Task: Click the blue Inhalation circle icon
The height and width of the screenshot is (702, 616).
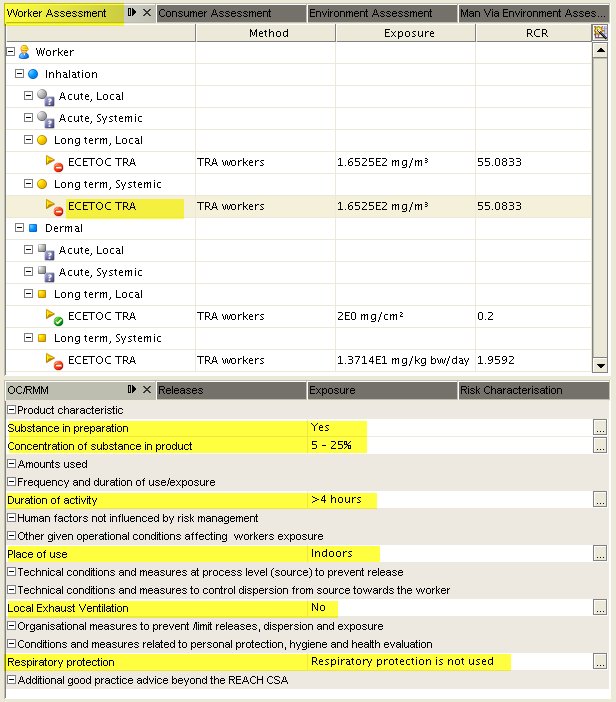Action: (33, 74)
